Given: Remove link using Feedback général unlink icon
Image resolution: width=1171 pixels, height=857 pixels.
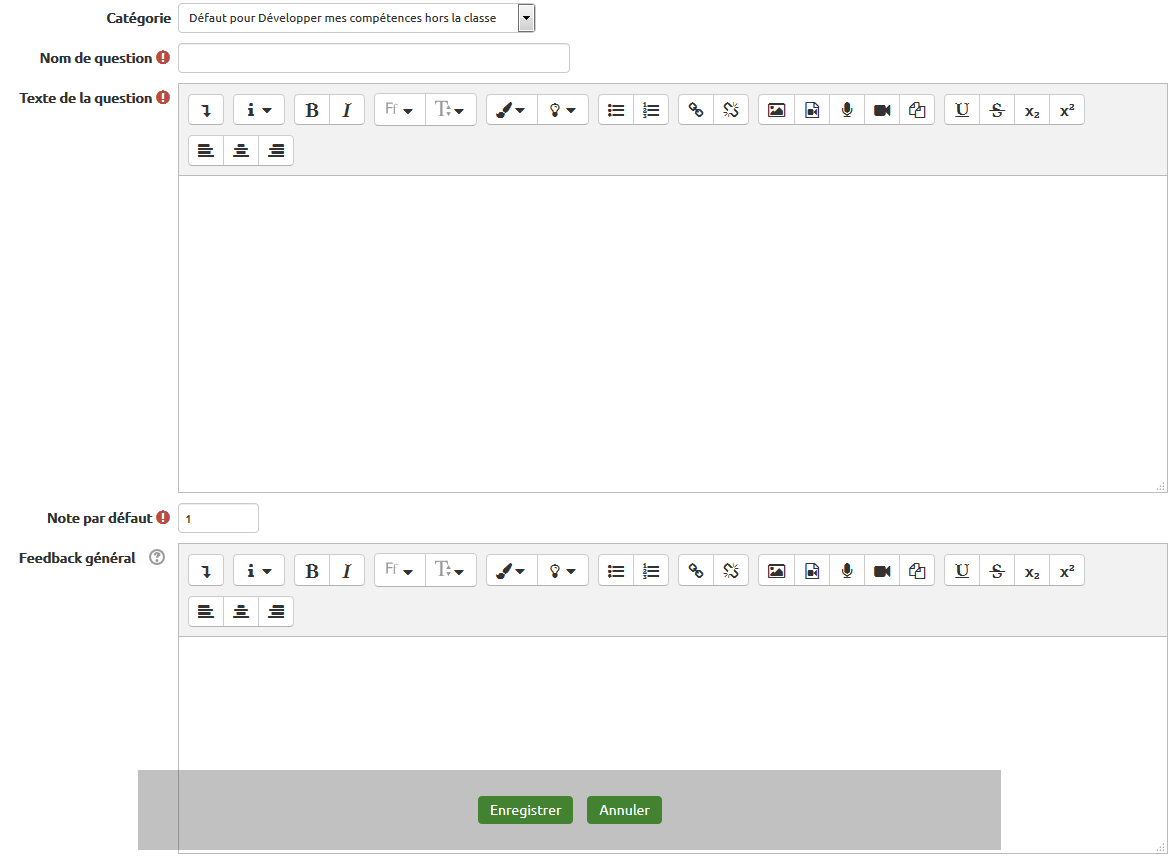Looking at the screenshot, I should (x=731, y=571).
